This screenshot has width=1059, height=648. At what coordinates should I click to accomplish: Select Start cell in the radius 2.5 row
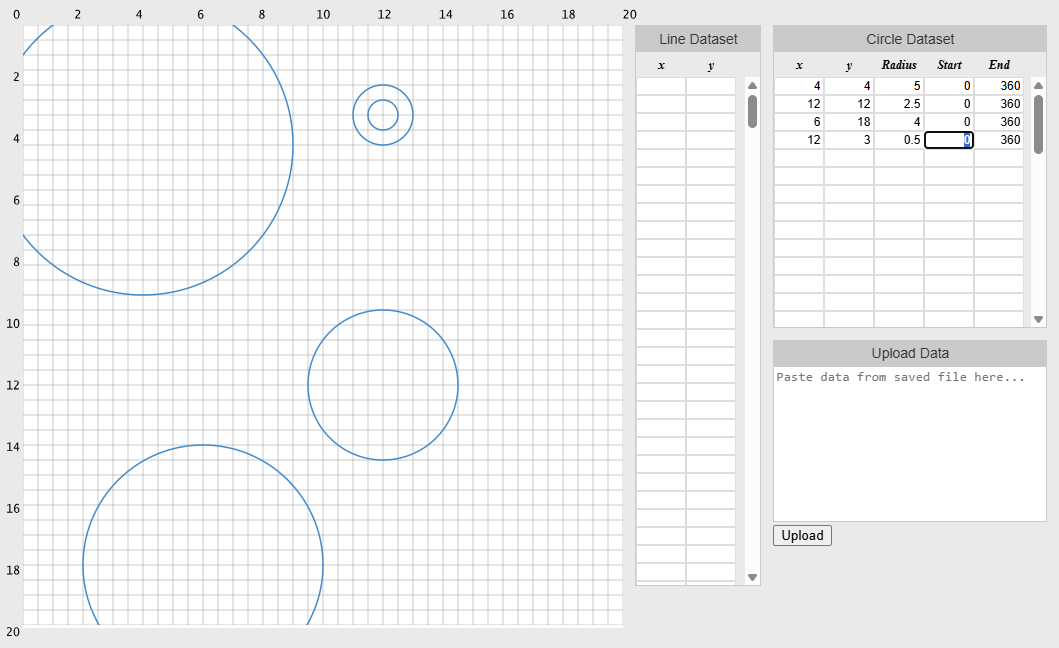[949, 103]
